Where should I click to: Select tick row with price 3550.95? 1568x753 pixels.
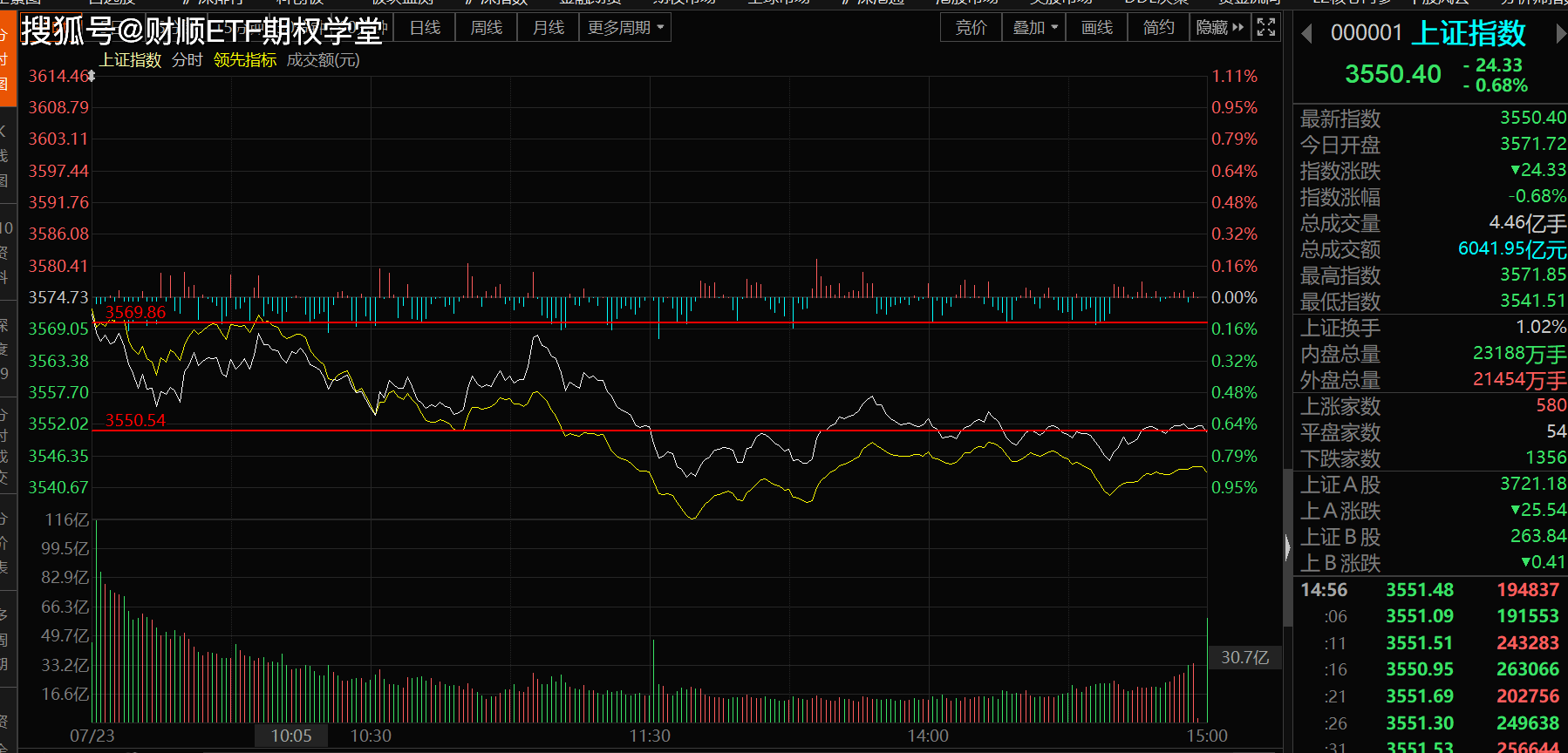[x=1433, y=669]
